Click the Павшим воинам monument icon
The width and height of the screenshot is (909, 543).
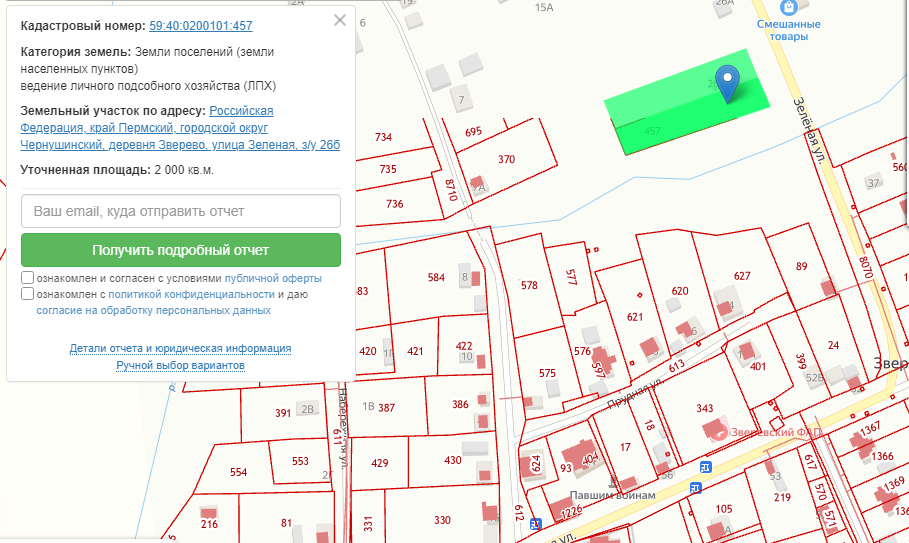(613, 481)
